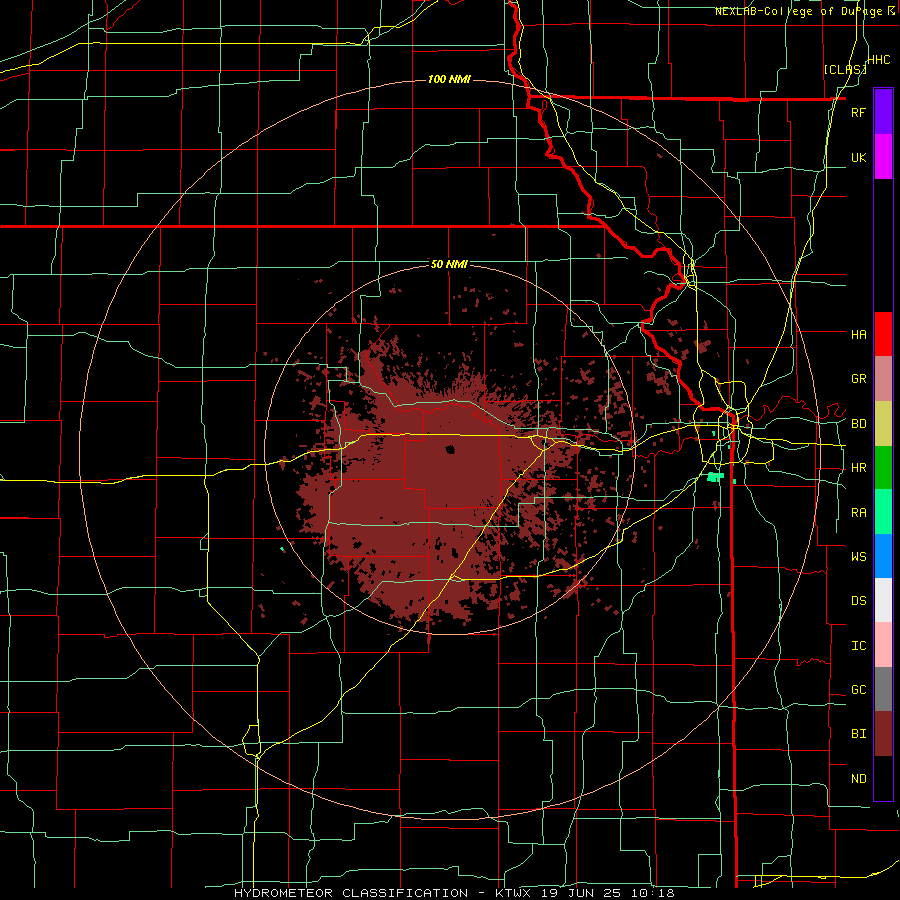This screenshot has height=900, width=900.
Task: Select the light pink IC legend swatch
Action: pos(883,645)
